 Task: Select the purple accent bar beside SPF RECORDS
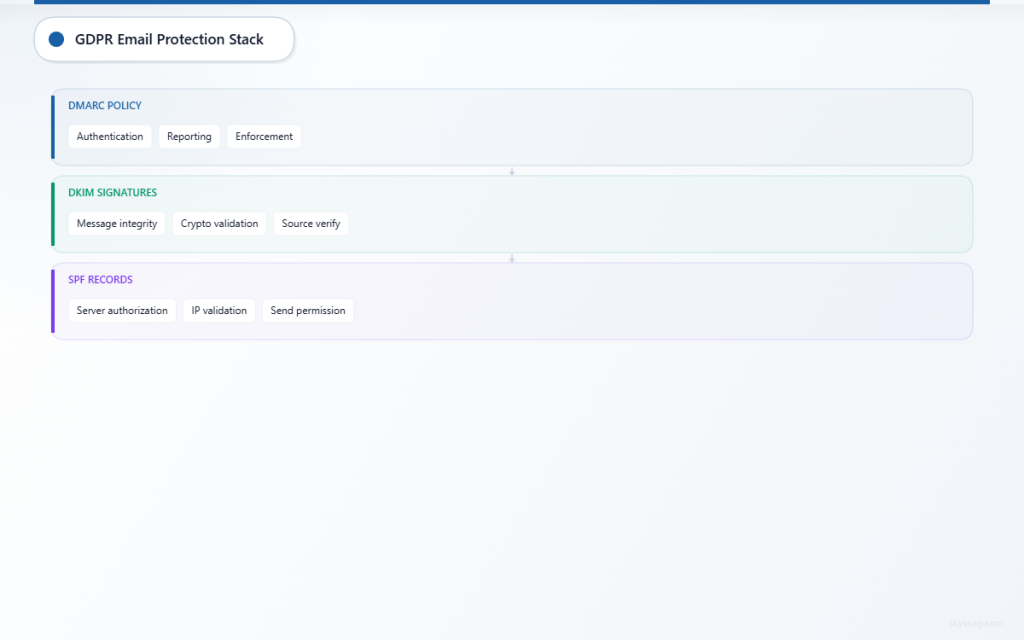click(x=52, y=301)
